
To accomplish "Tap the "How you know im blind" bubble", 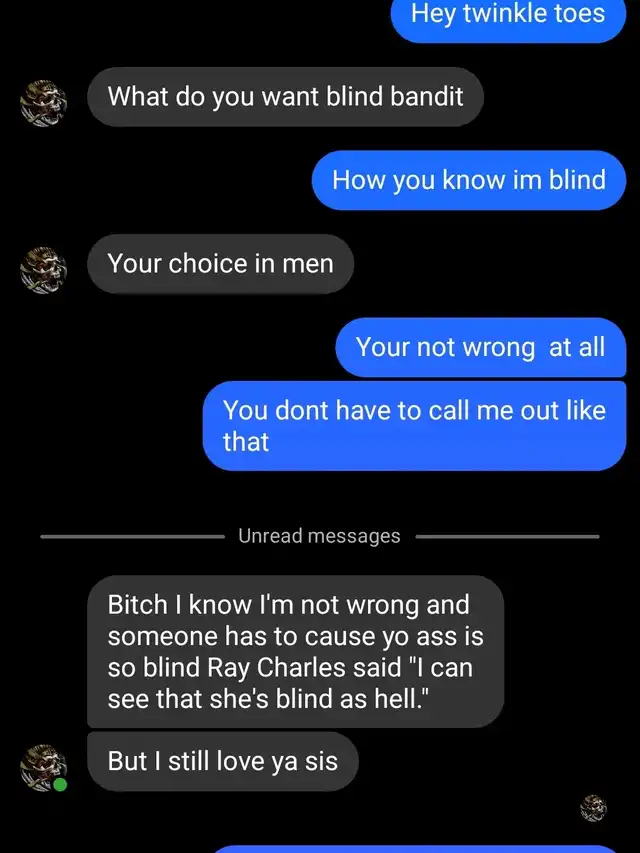I will [469, 180].
